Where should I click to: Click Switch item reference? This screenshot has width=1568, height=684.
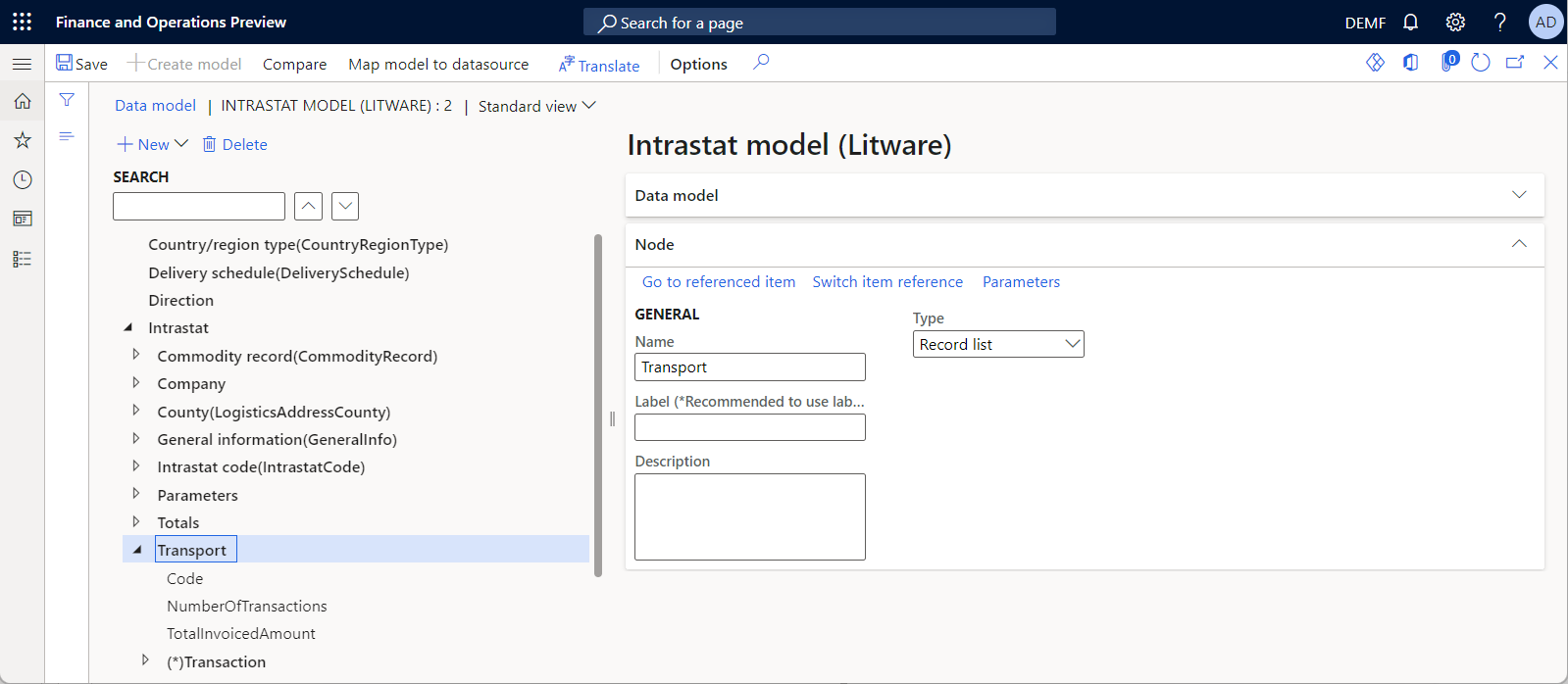pos(887,281)
